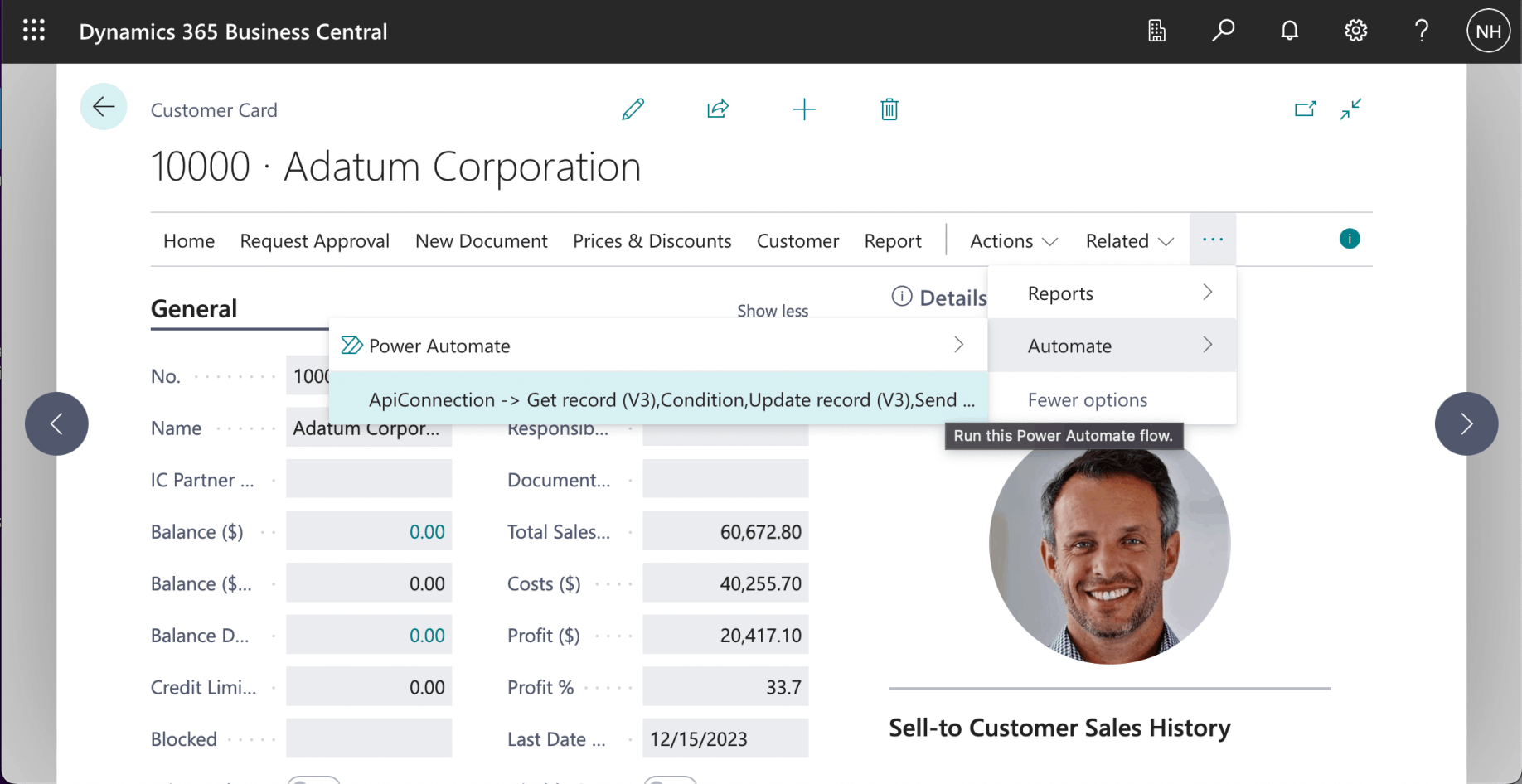Click the Last Date field
1522x784 pixels.
click(725, 739)
